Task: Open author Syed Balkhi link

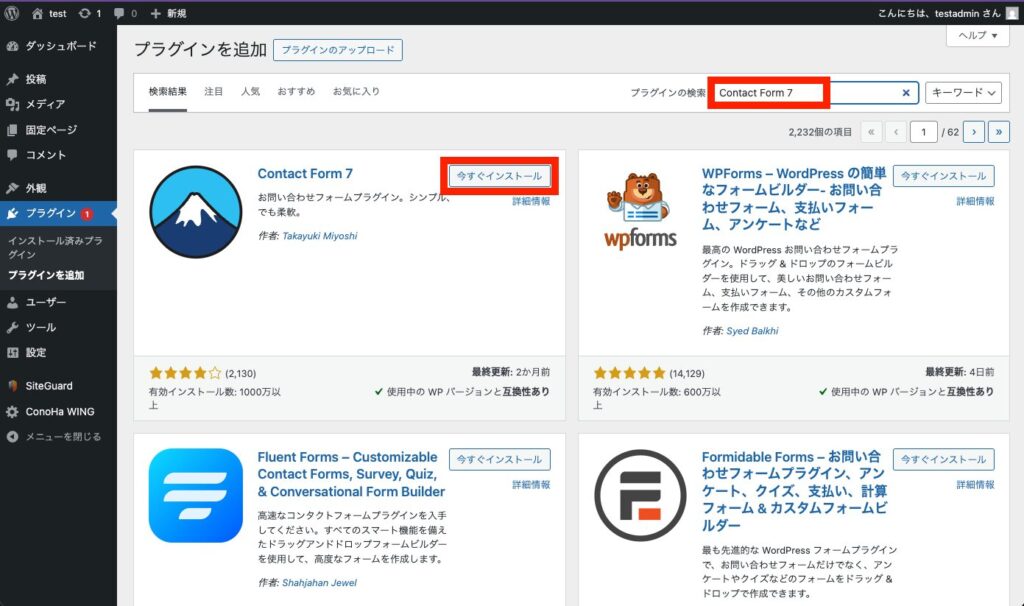Action: pos(752,331)
